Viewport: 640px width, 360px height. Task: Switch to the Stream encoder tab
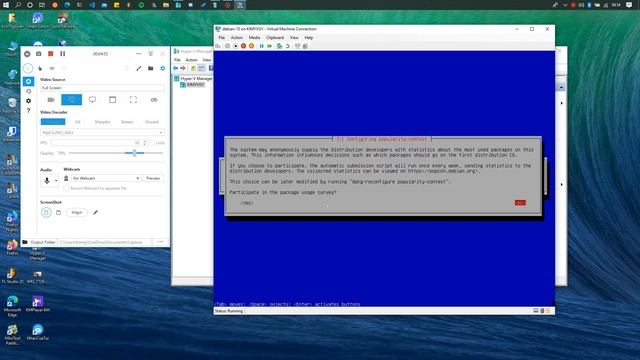[x=127, y=122]
